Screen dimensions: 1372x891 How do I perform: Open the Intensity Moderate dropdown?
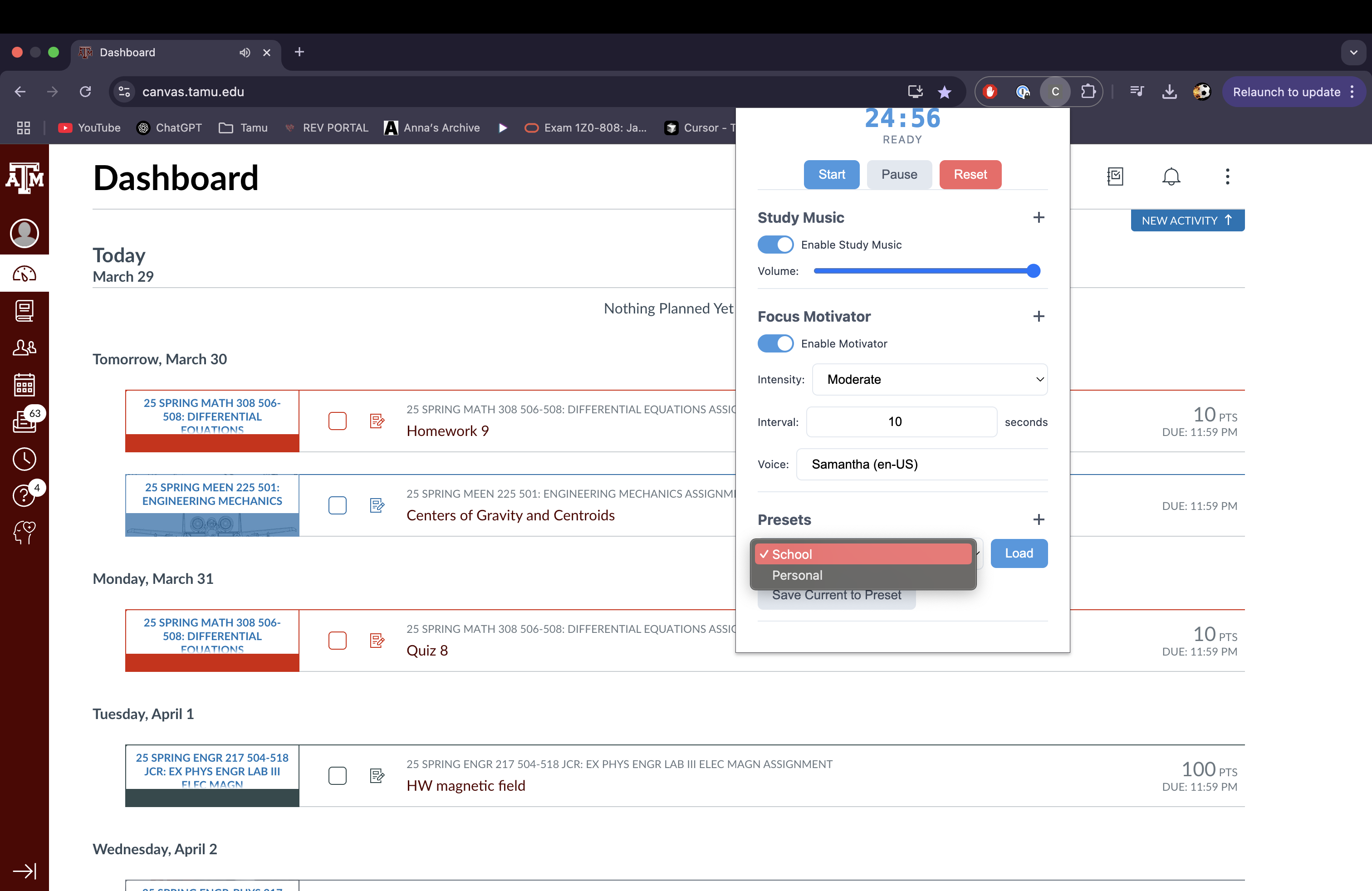point(929,379)
